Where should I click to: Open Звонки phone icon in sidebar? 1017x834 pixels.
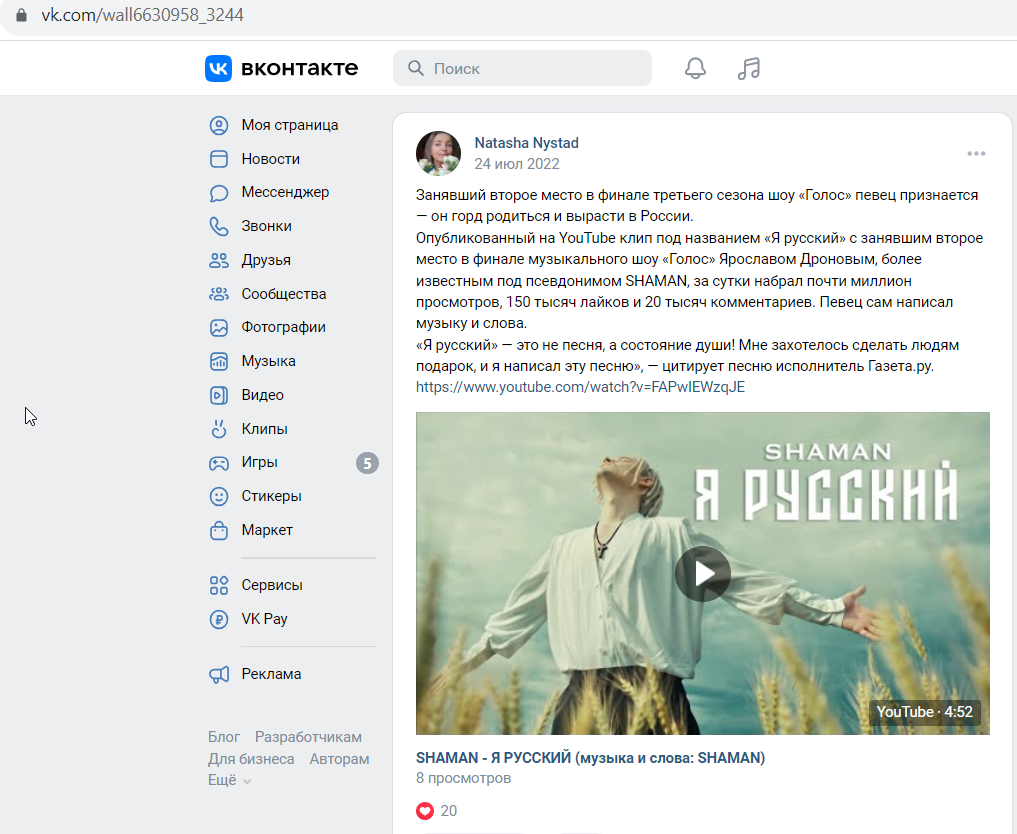[x=219, y=226]
